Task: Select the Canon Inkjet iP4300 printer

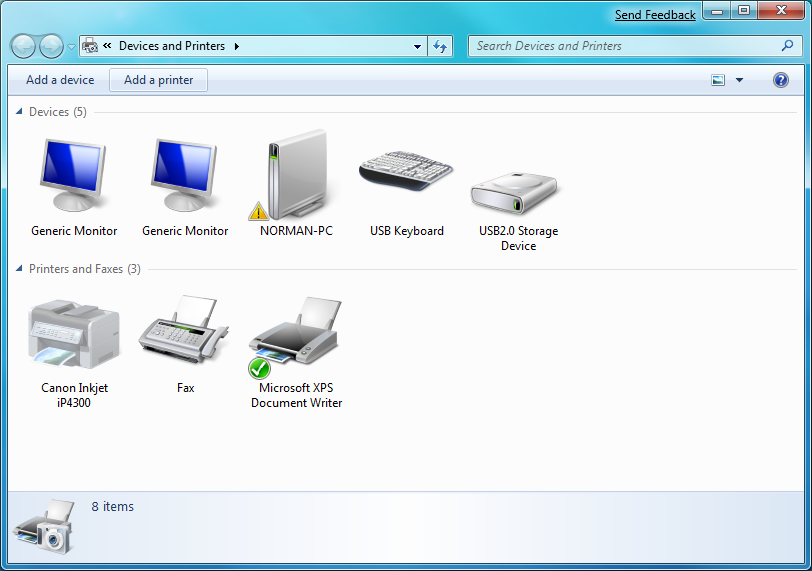Action: click(74, 334)
